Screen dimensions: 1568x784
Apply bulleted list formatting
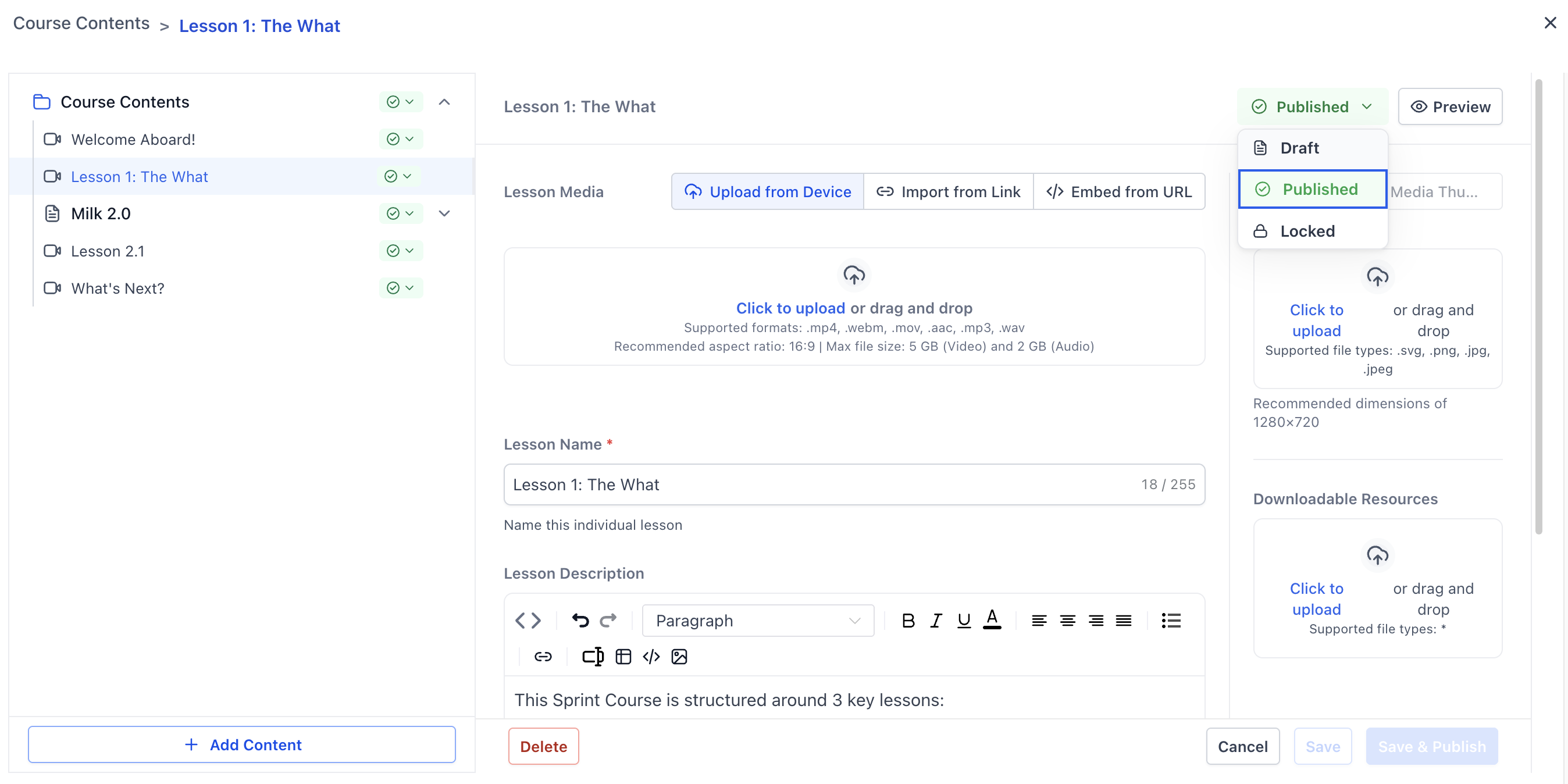click(x=1171, y=620)
